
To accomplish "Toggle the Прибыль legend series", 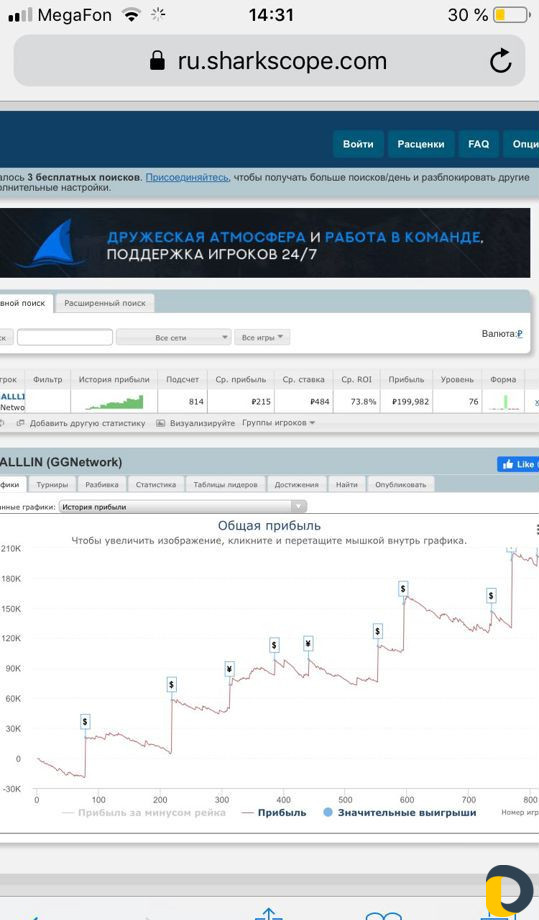I will click(x=274, y=813).
